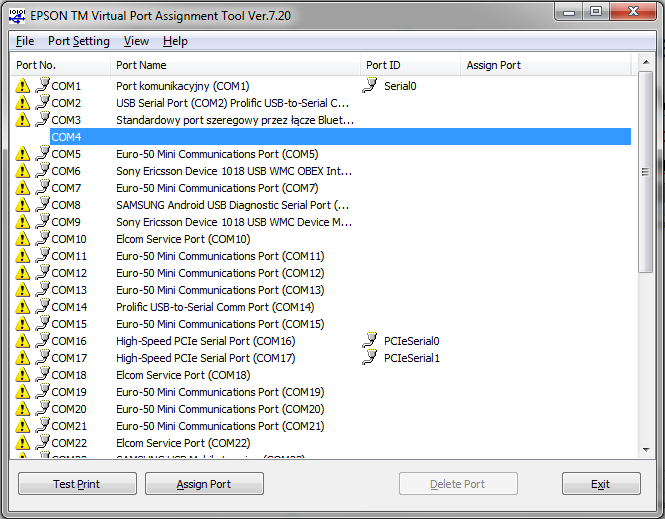Screen dimensions: 665x519
Task: Click the warning icon beside COM22
Action: coord(22,442)
